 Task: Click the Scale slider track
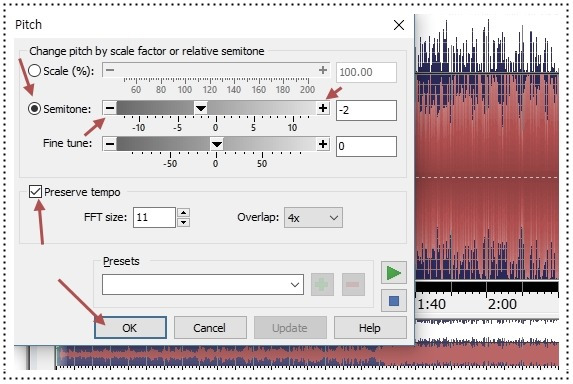216,70
